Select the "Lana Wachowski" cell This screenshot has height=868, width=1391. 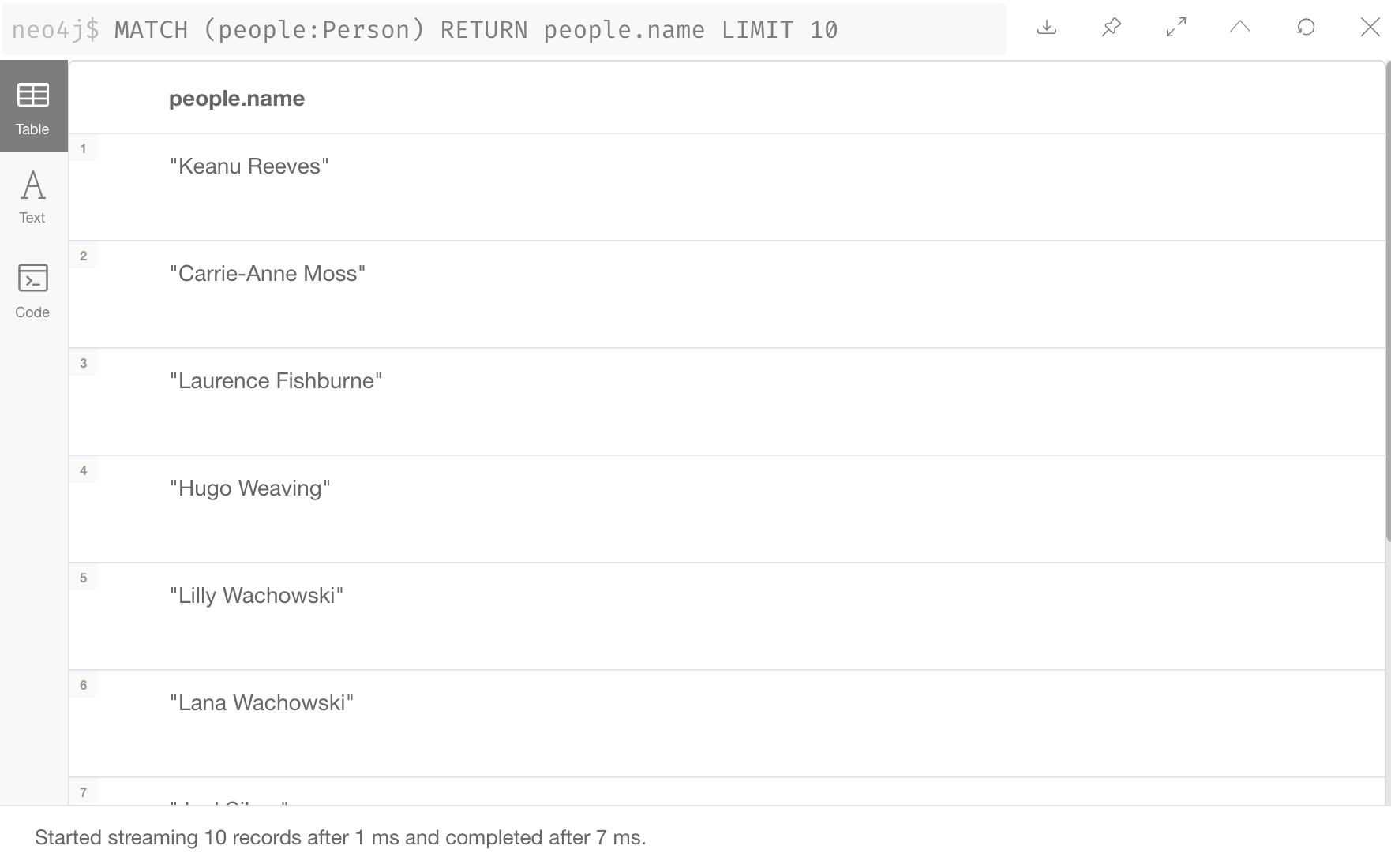click(262, 703)
